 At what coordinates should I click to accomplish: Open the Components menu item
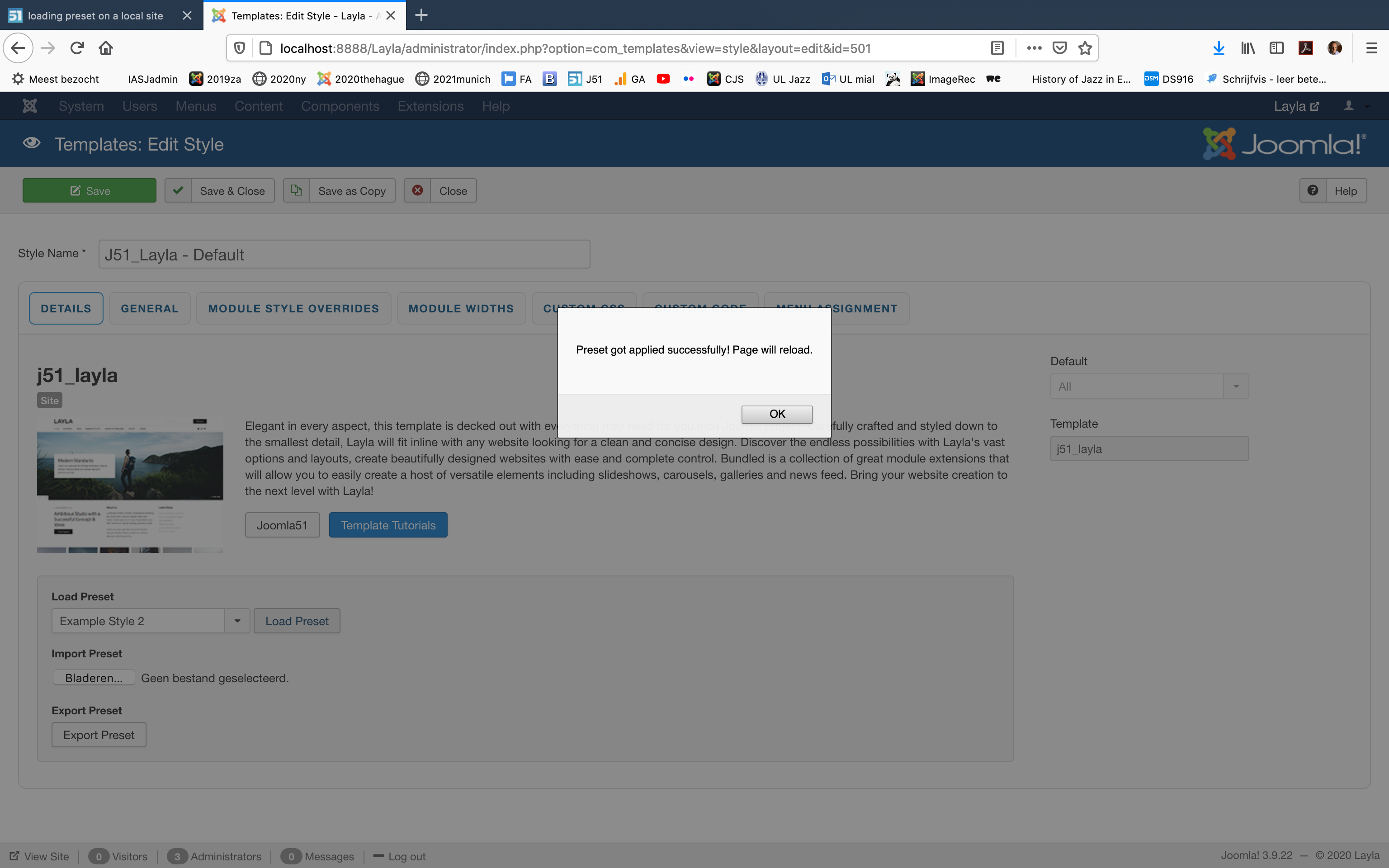click(339, 106)
